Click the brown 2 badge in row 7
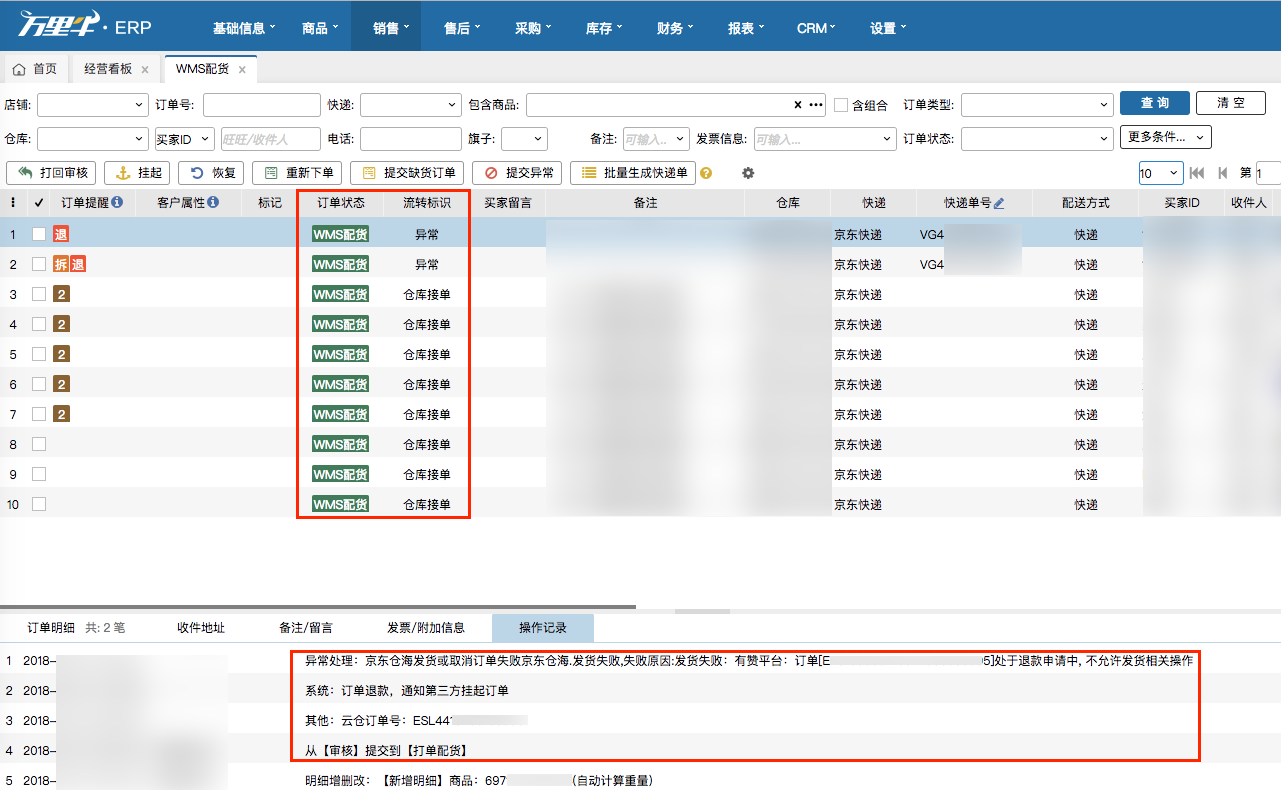Viewport: 1281px width, 802px height. click(61, 414)
